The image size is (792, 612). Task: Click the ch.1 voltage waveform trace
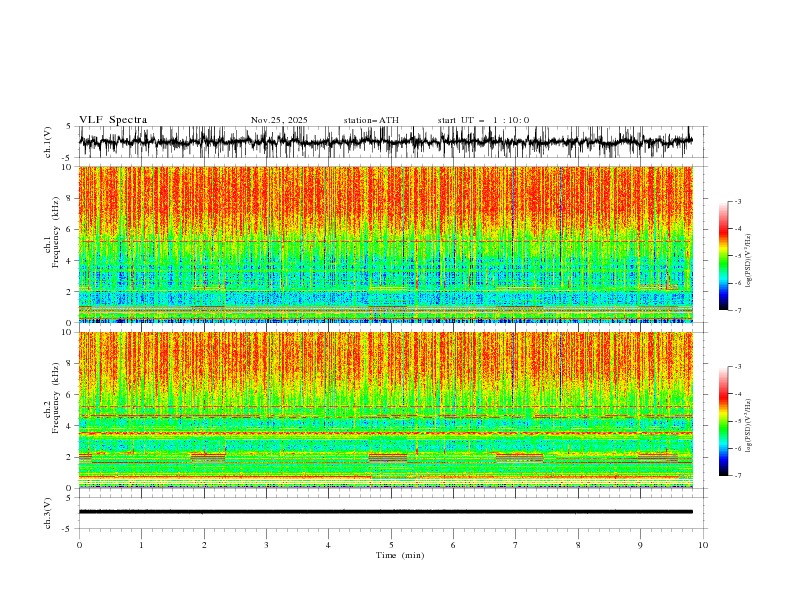[385, 142]
